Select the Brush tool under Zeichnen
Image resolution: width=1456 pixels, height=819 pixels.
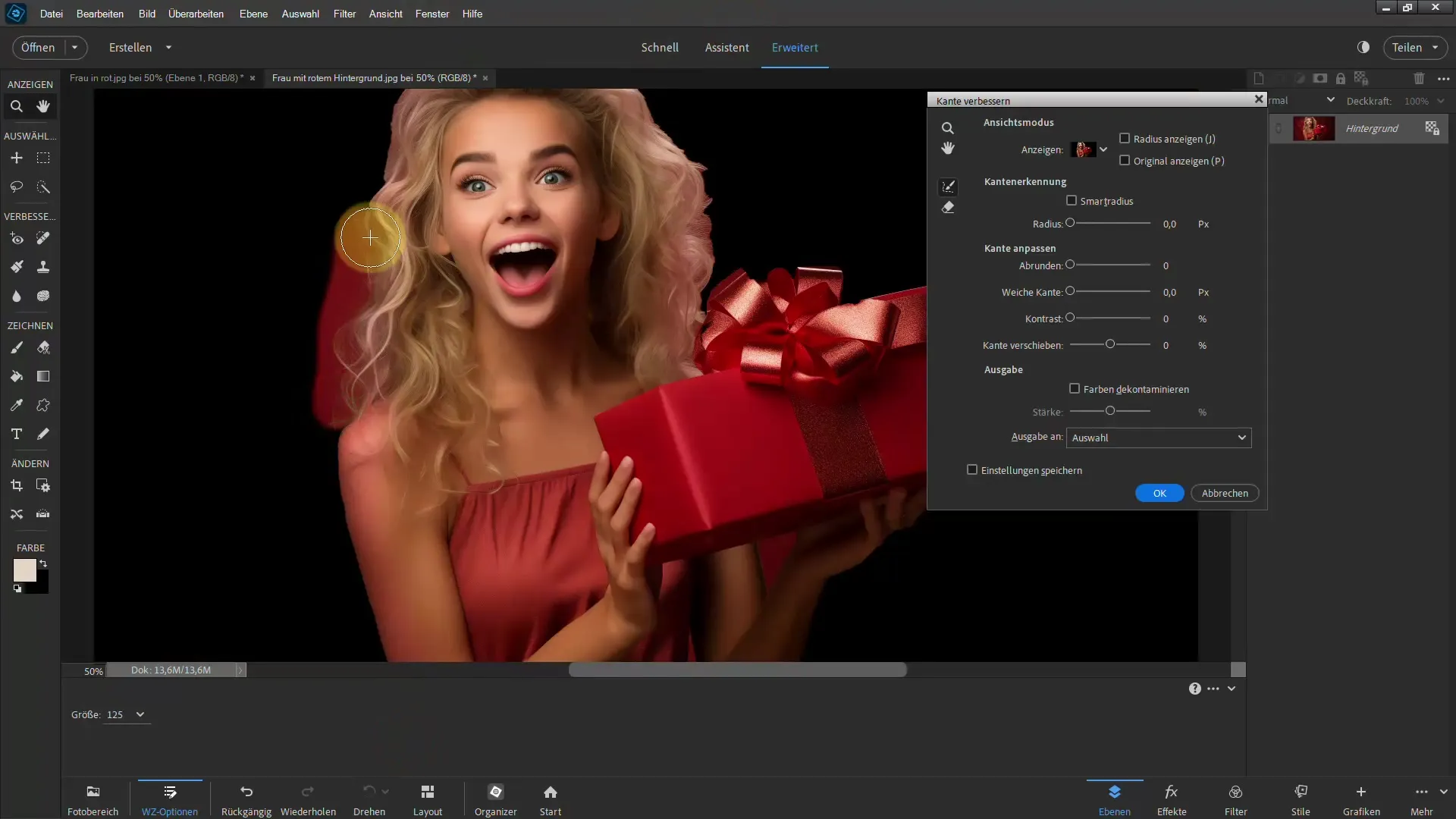16,347
